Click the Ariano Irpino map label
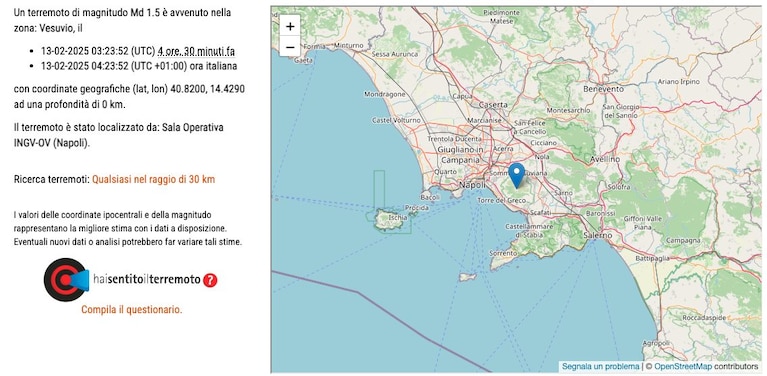767x376 pixels. coord(679,81)
